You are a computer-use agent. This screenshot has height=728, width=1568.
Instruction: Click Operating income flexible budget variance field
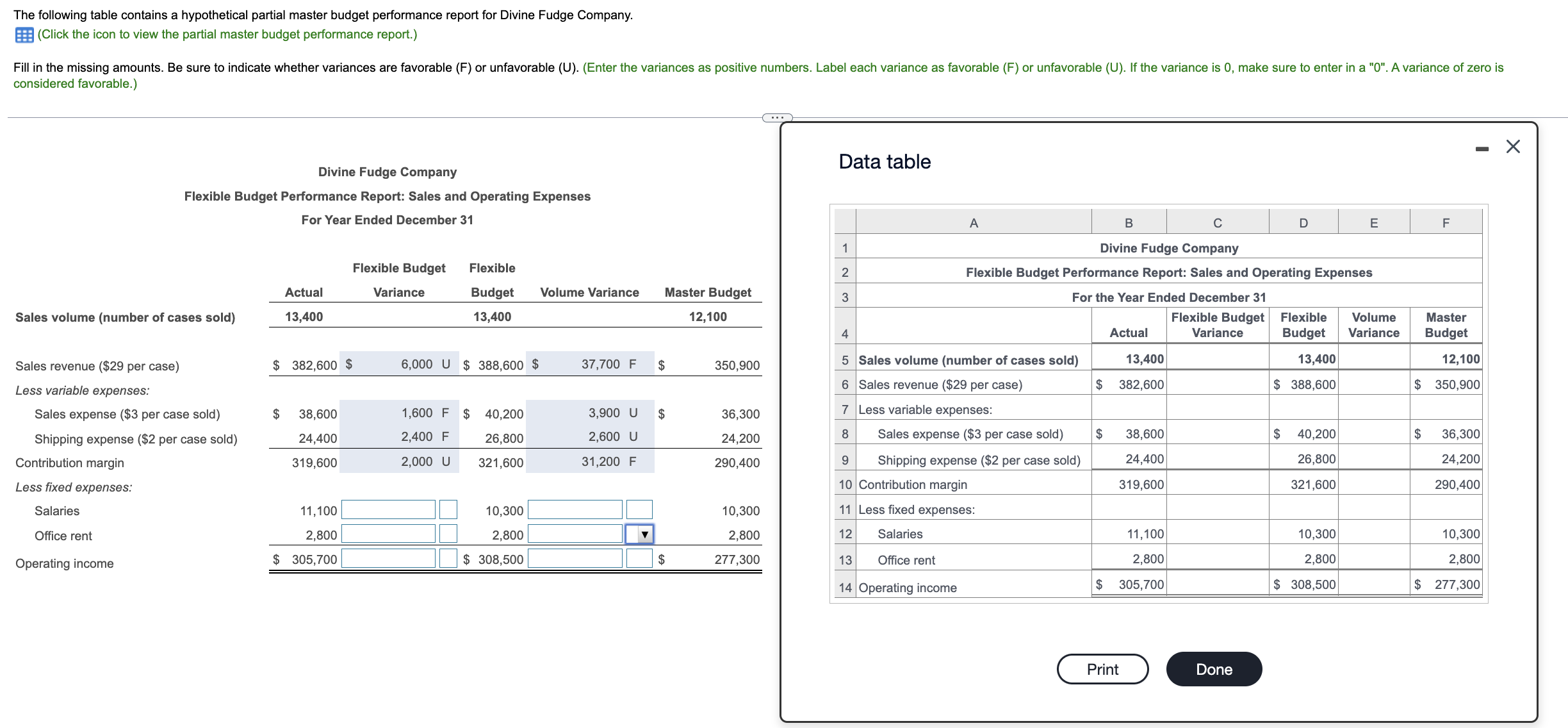tap(388, 558)
